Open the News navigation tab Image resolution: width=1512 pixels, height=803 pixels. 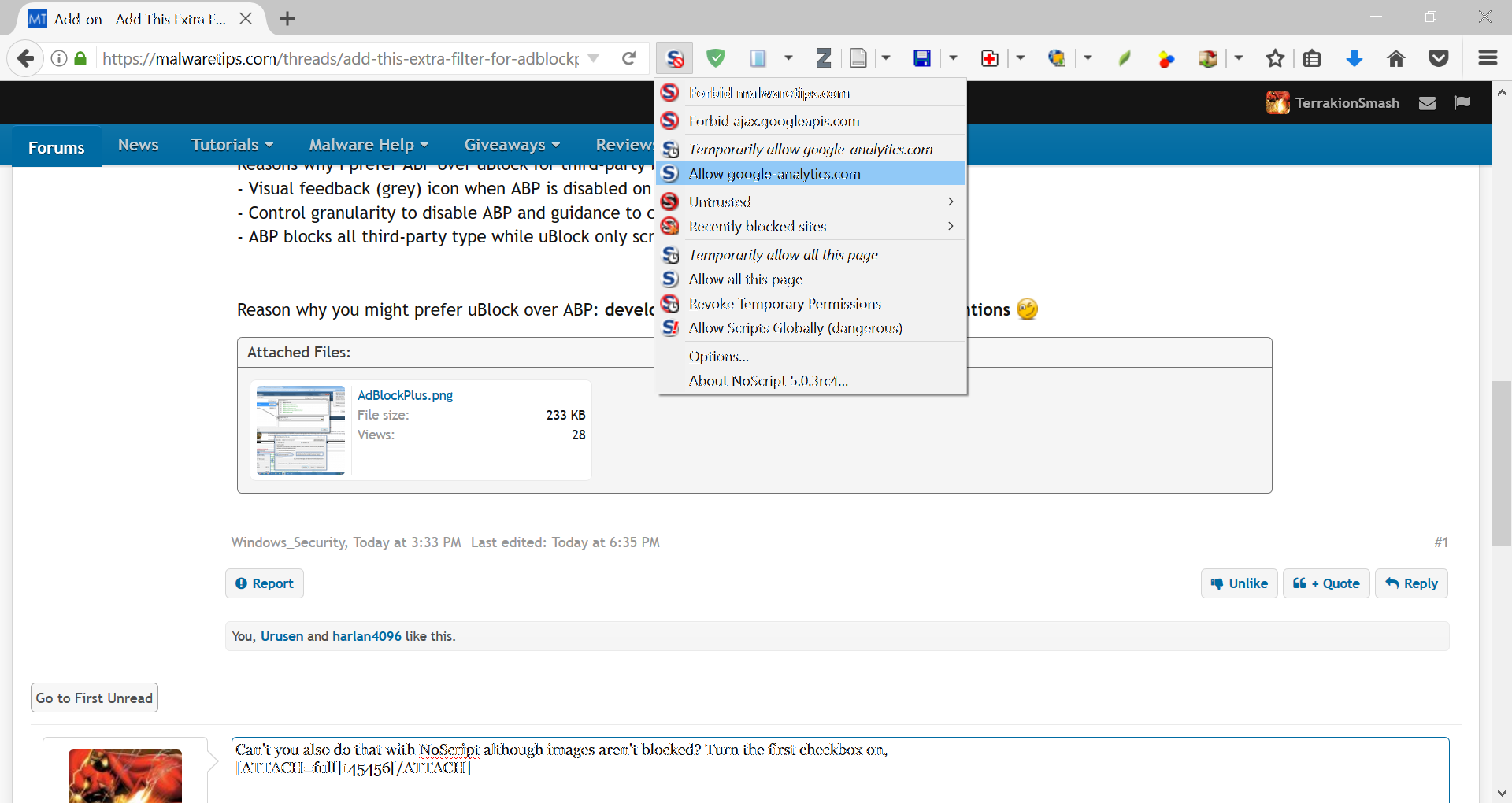[138, 145]
